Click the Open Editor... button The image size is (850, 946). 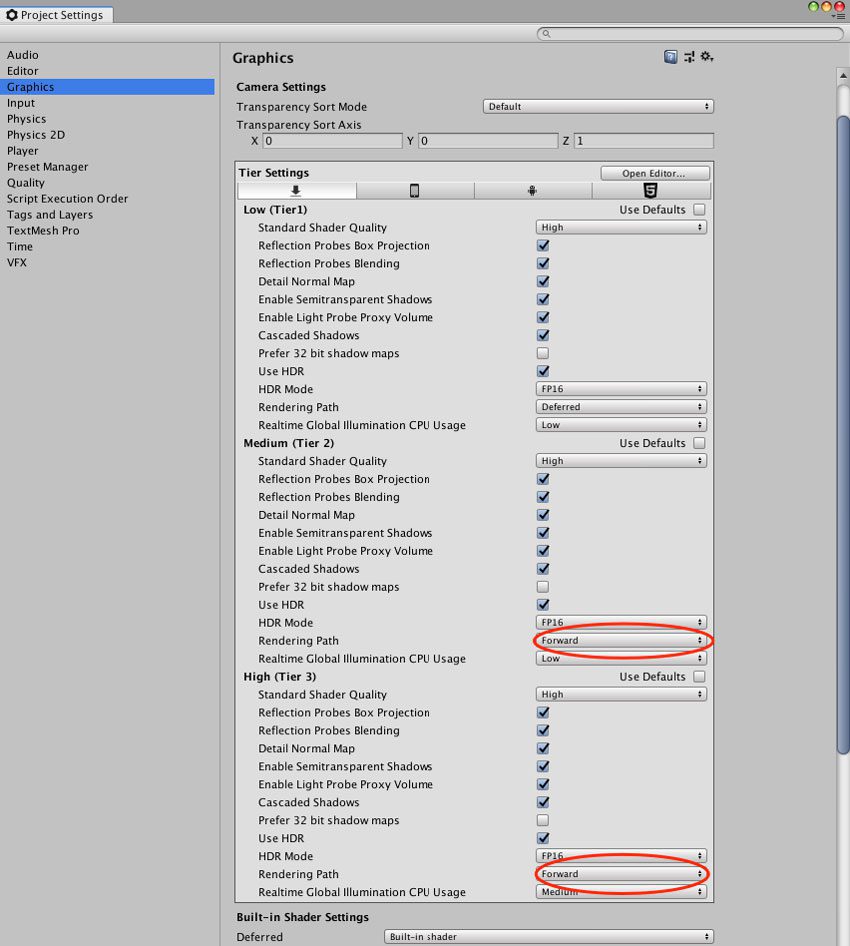[x=655, y=173]
